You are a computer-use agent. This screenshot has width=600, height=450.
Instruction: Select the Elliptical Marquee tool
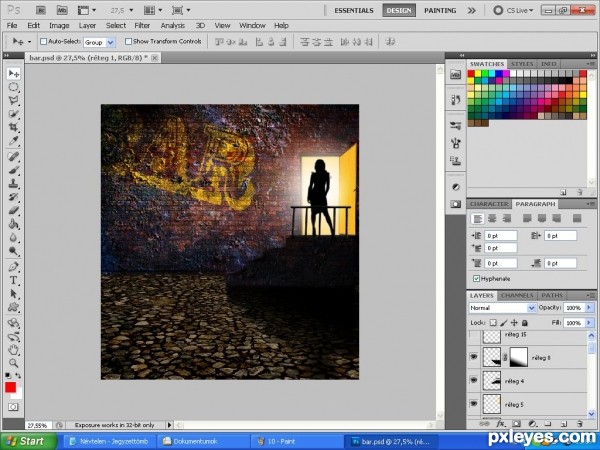[x=13, y=87]
